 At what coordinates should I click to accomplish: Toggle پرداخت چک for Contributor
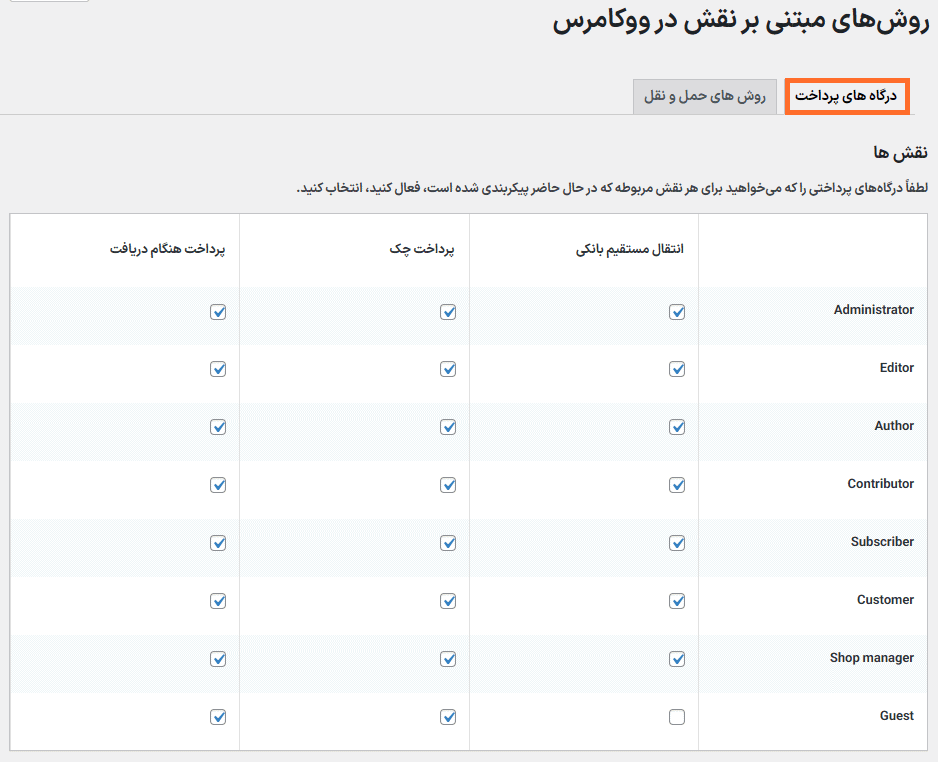pos(448,485)
